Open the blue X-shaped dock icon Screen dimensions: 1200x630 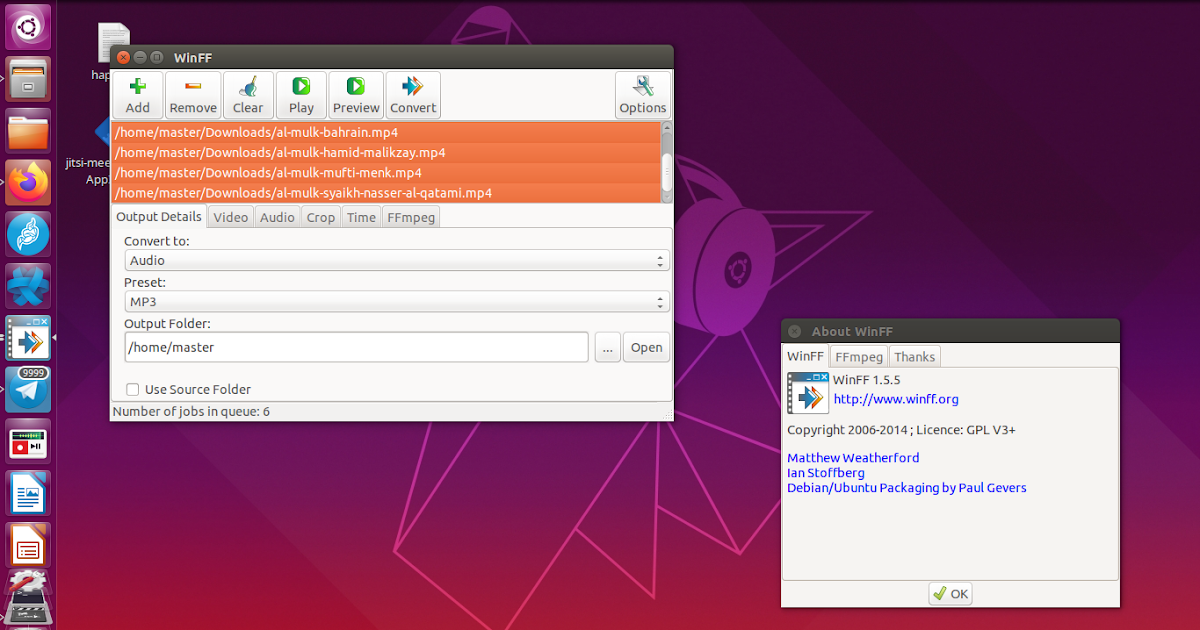tap(28, 286)
